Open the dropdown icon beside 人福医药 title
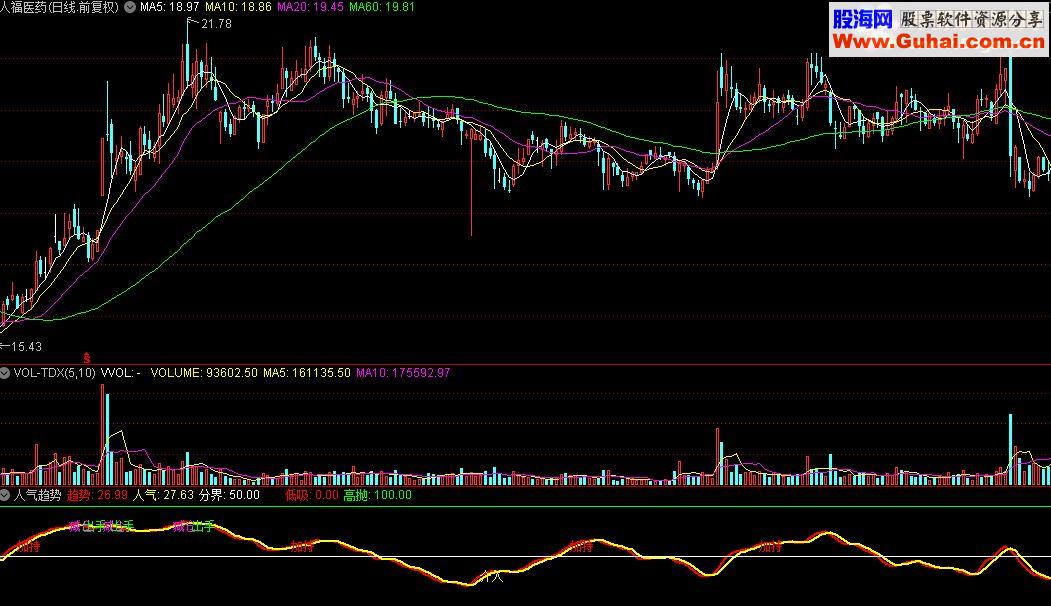Image resolution: width=1051 pixels, height=606 pixels. click(130, 7)
